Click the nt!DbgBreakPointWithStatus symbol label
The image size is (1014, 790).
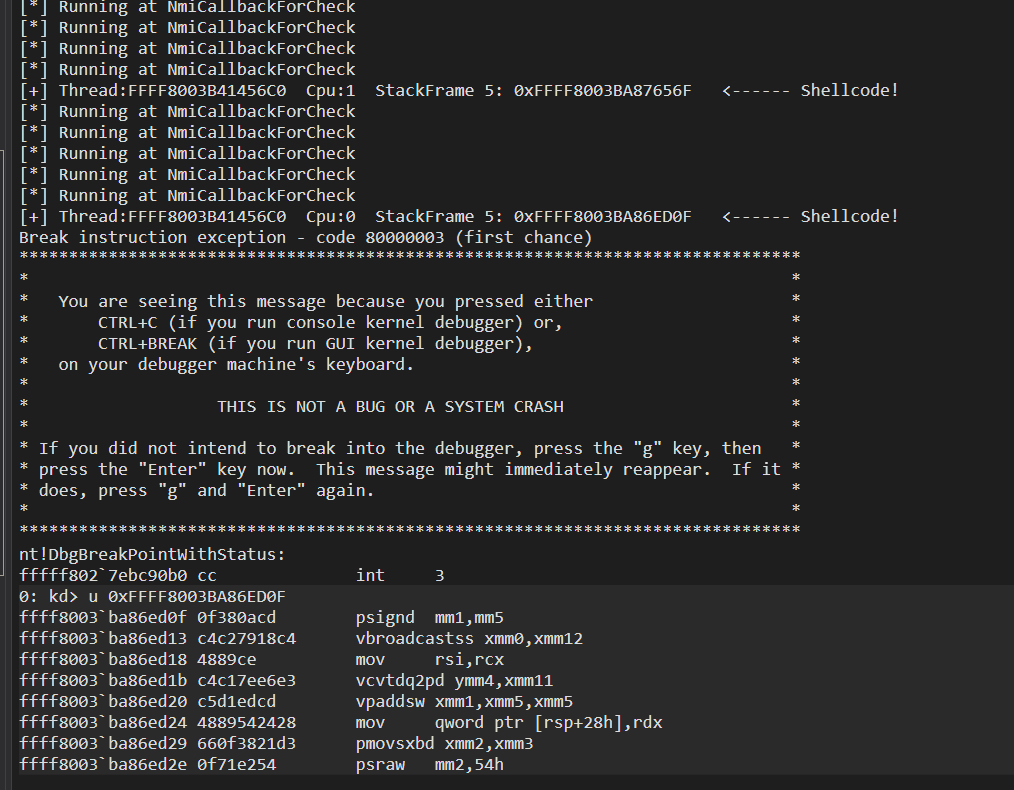point(152,555)
